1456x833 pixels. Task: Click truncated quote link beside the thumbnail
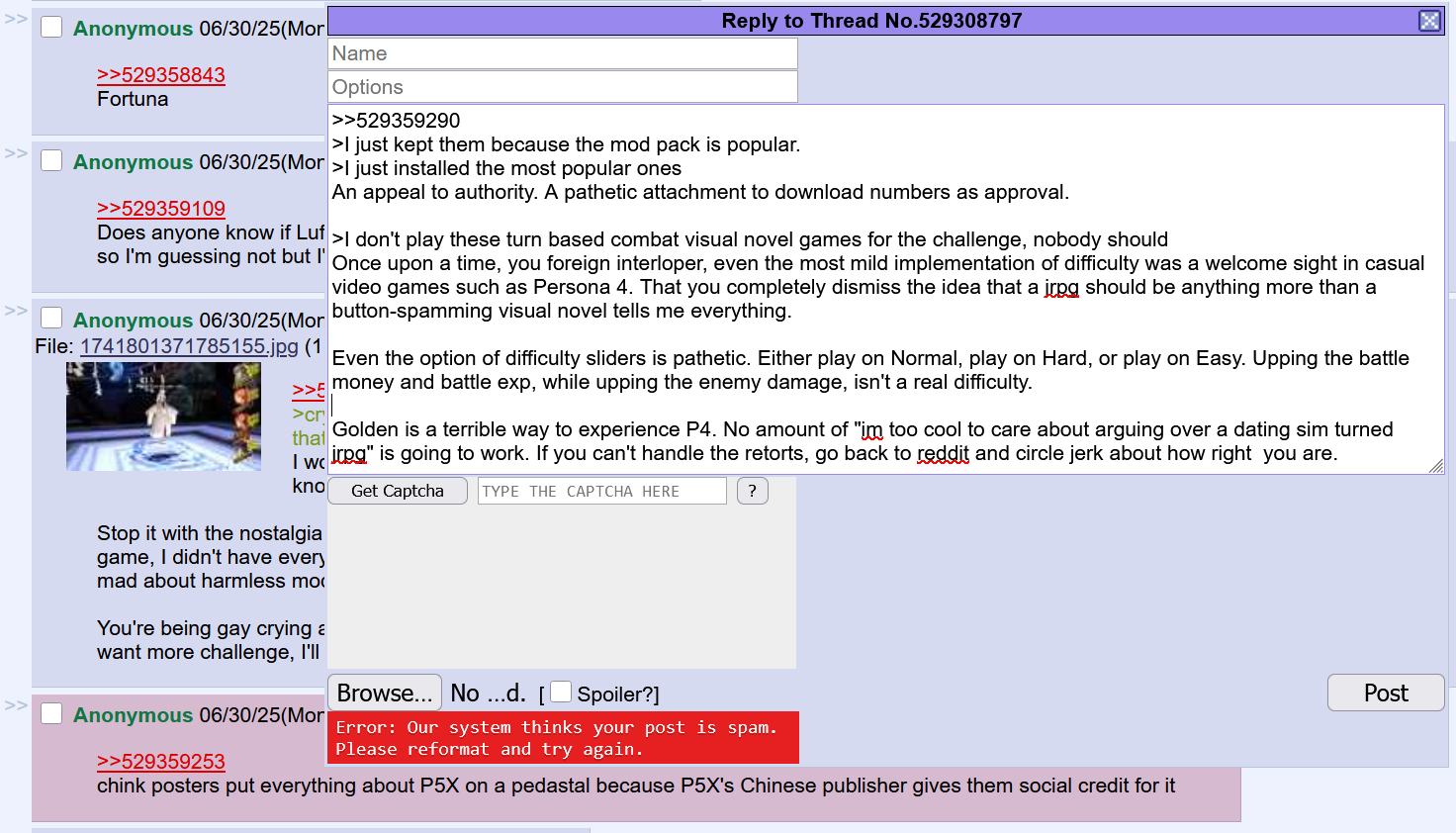309,390
